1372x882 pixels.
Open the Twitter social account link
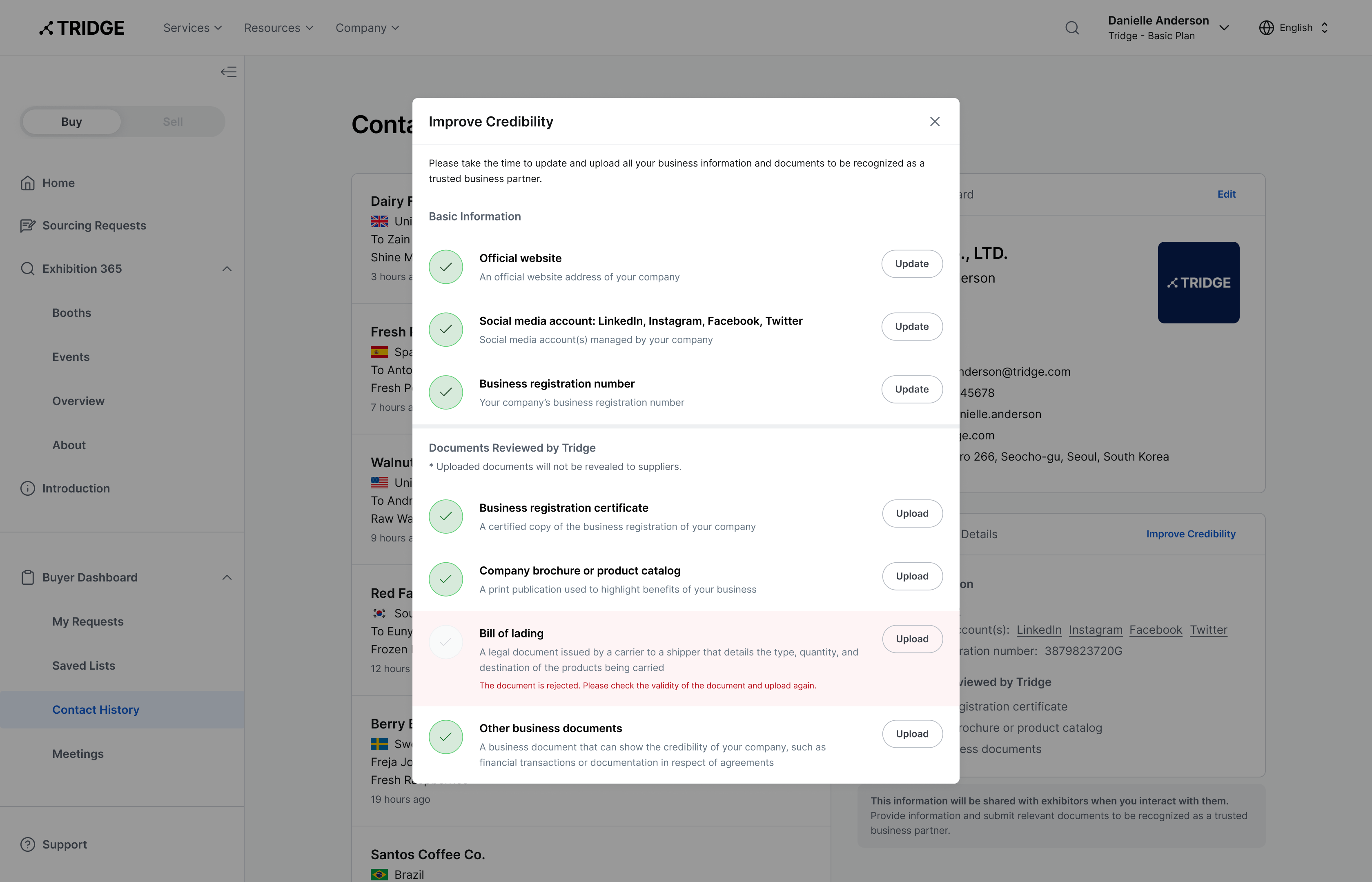coord(1208,629)
